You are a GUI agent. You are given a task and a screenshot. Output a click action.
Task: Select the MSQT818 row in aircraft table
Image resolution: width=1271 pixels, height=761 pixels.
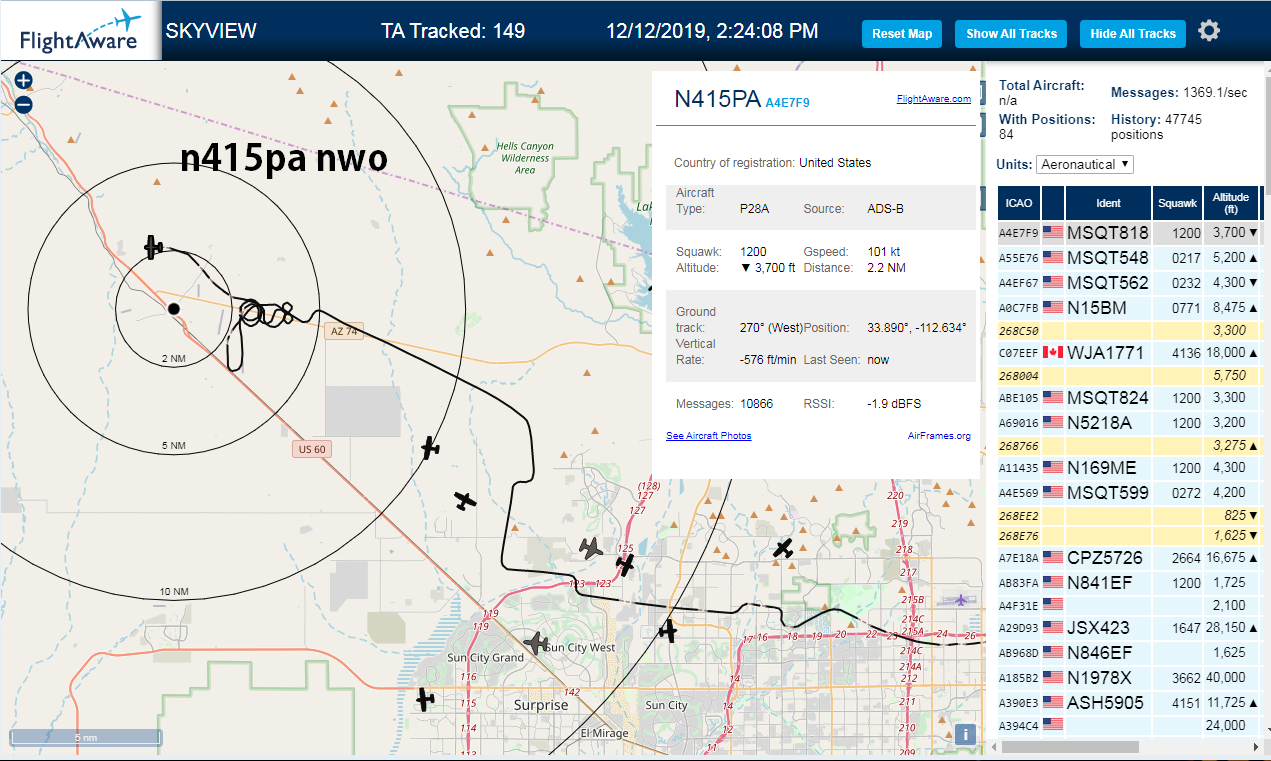1129,233
